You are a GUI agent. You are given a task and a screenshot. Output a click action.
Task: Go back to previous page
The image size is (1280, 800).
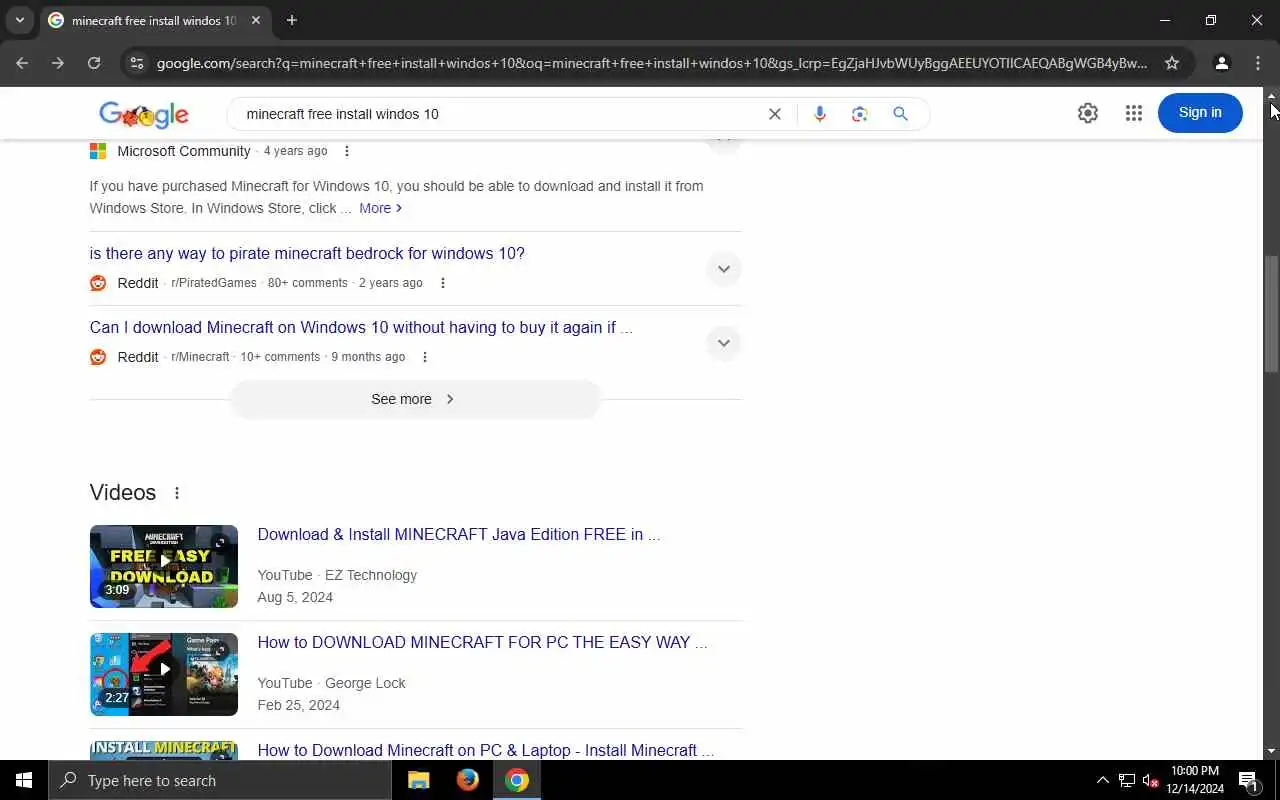coord(22,63)
